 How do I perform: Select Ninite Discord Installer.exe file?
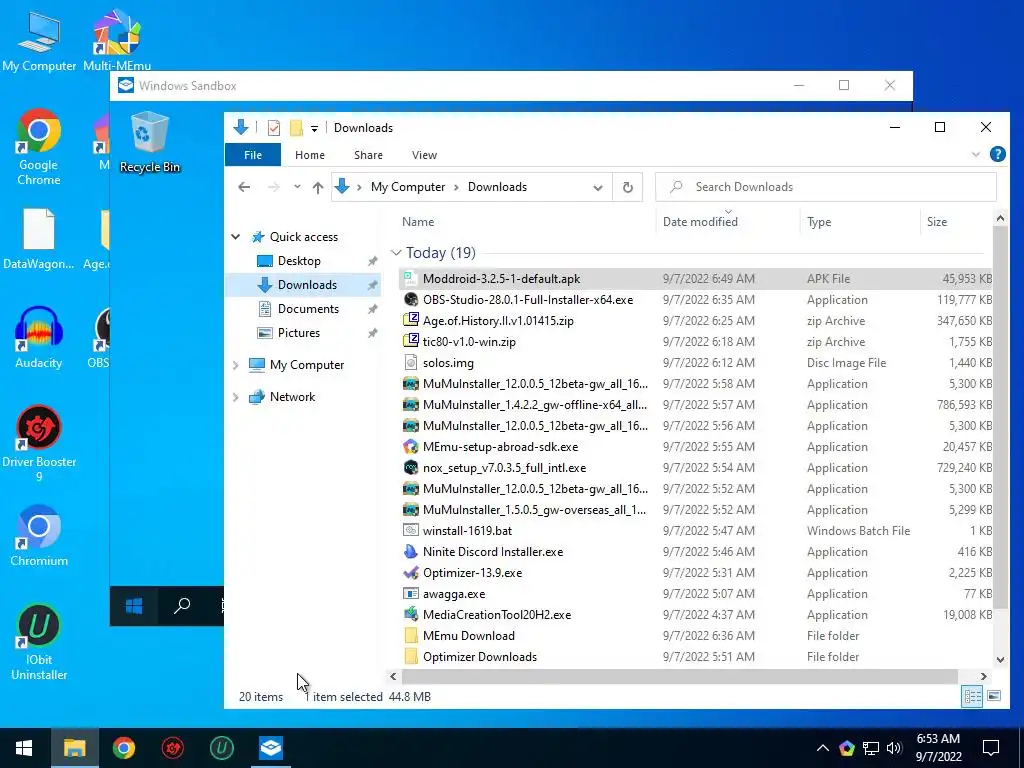pos(696,552)
